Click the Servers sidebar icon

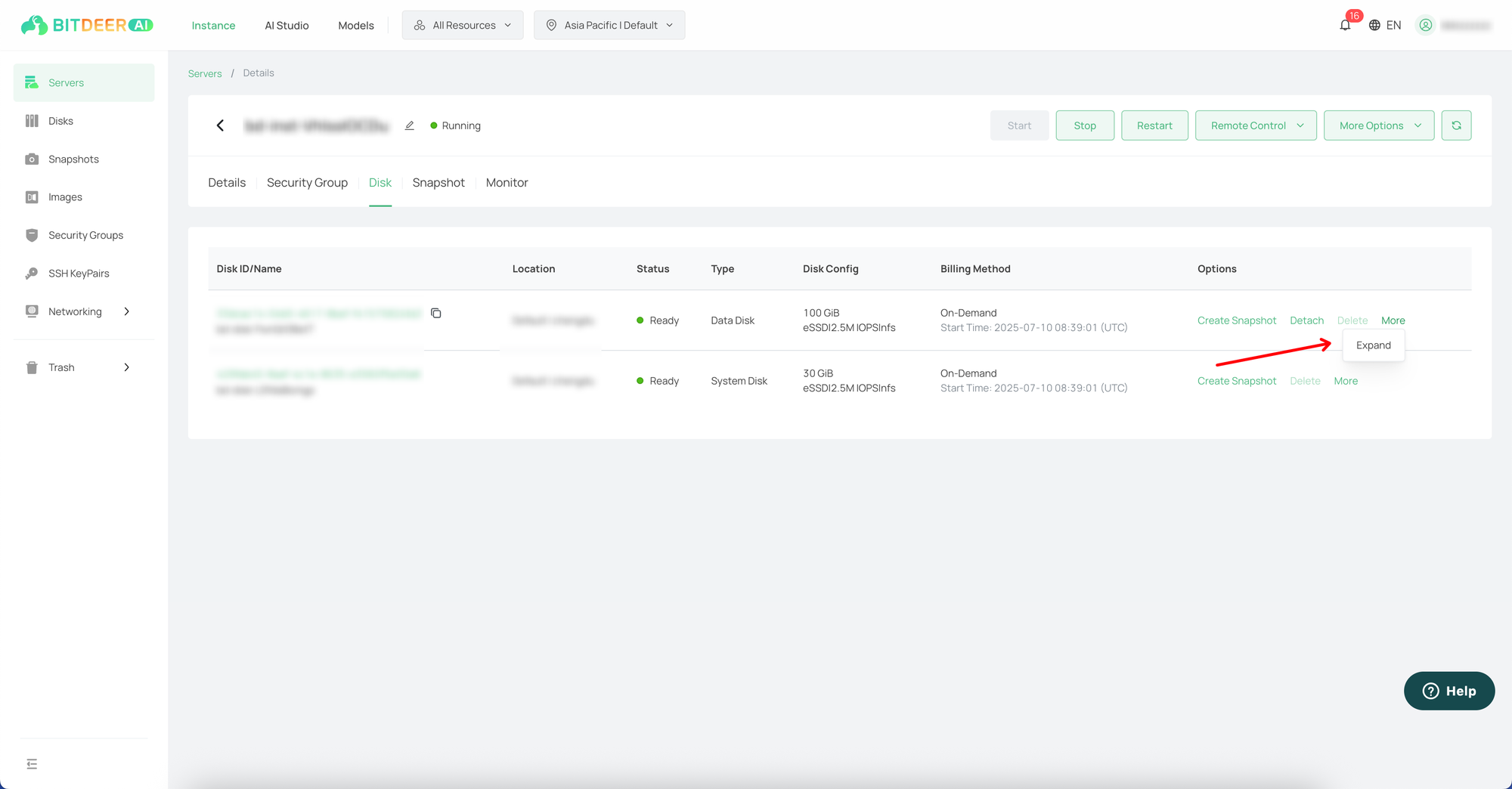[31, 82]
